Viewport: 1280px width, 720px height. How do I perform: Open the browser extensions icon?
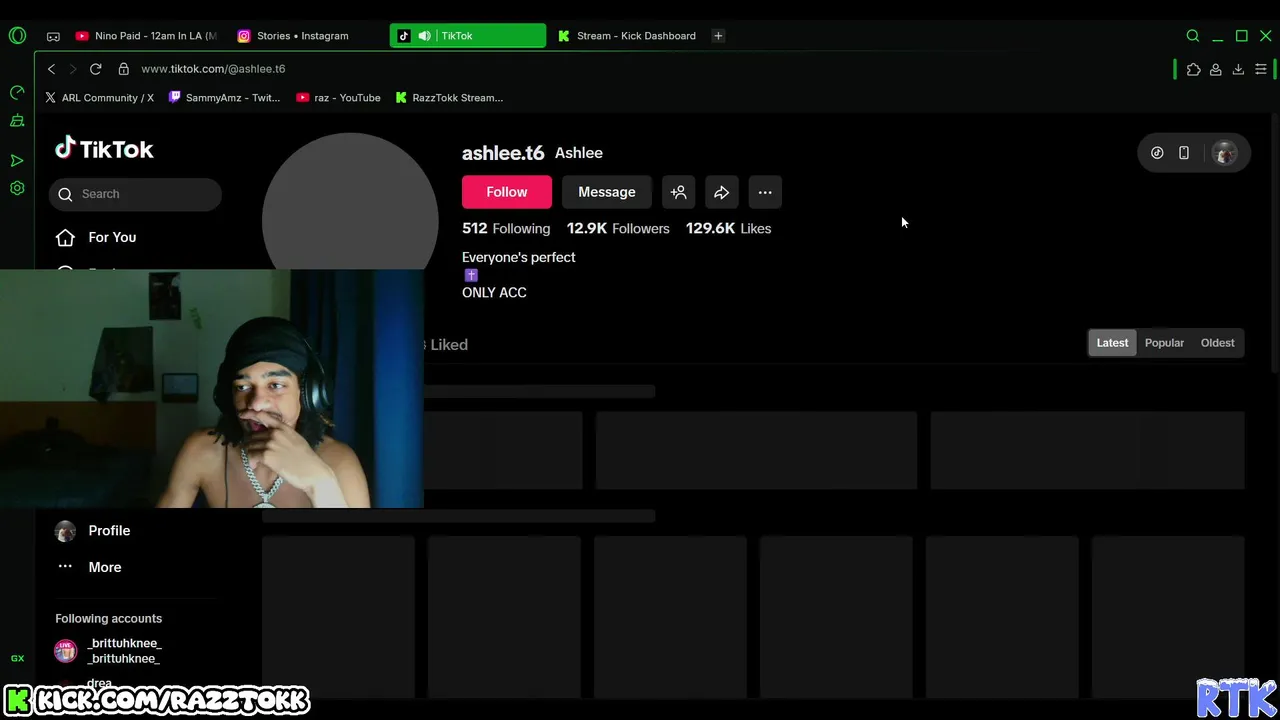pyautogui.click(x=1193, y=69)
